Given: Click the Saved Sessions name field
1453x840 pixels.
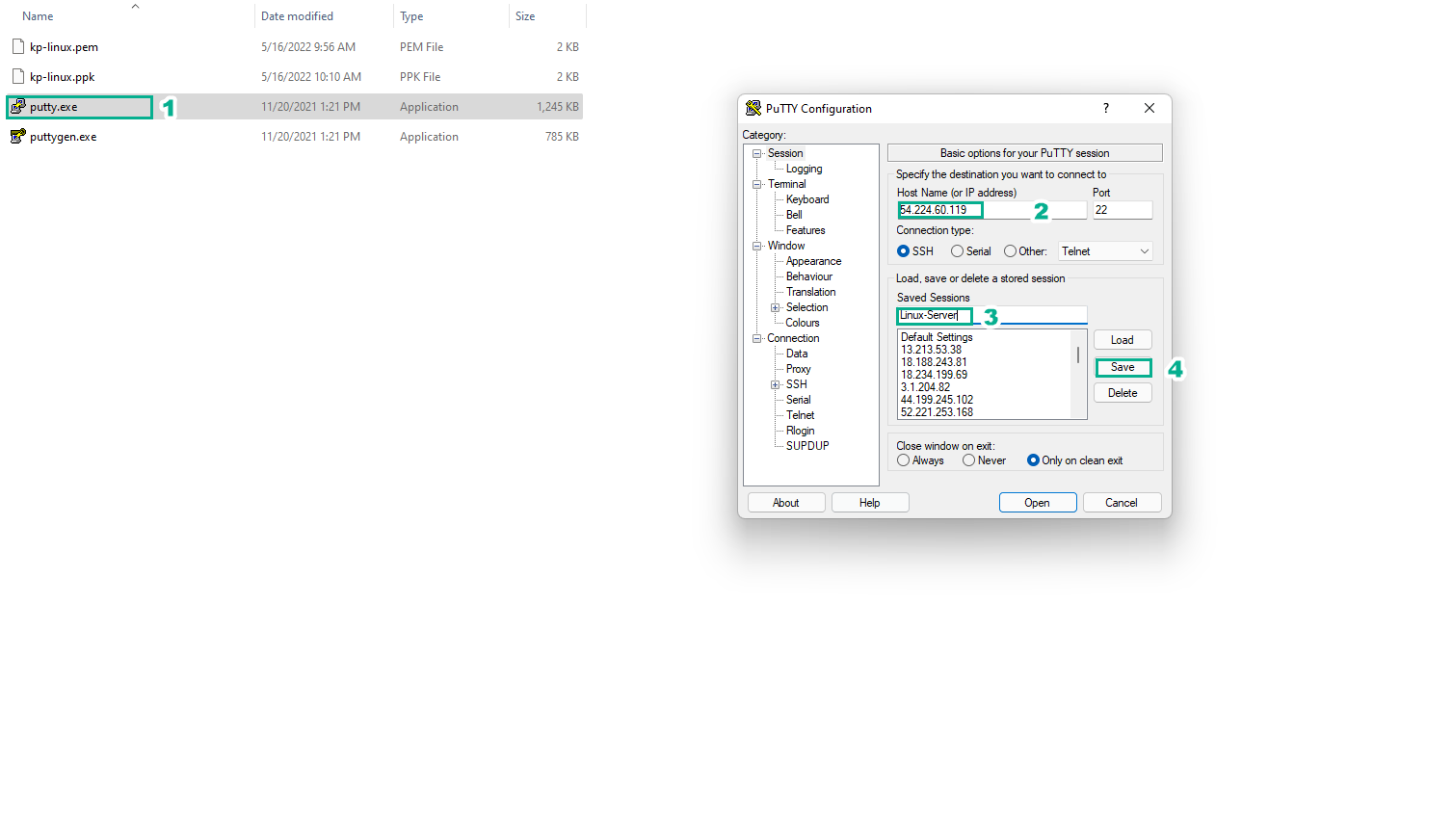Looking at the screenshot, I should click(x=991, y=315).
